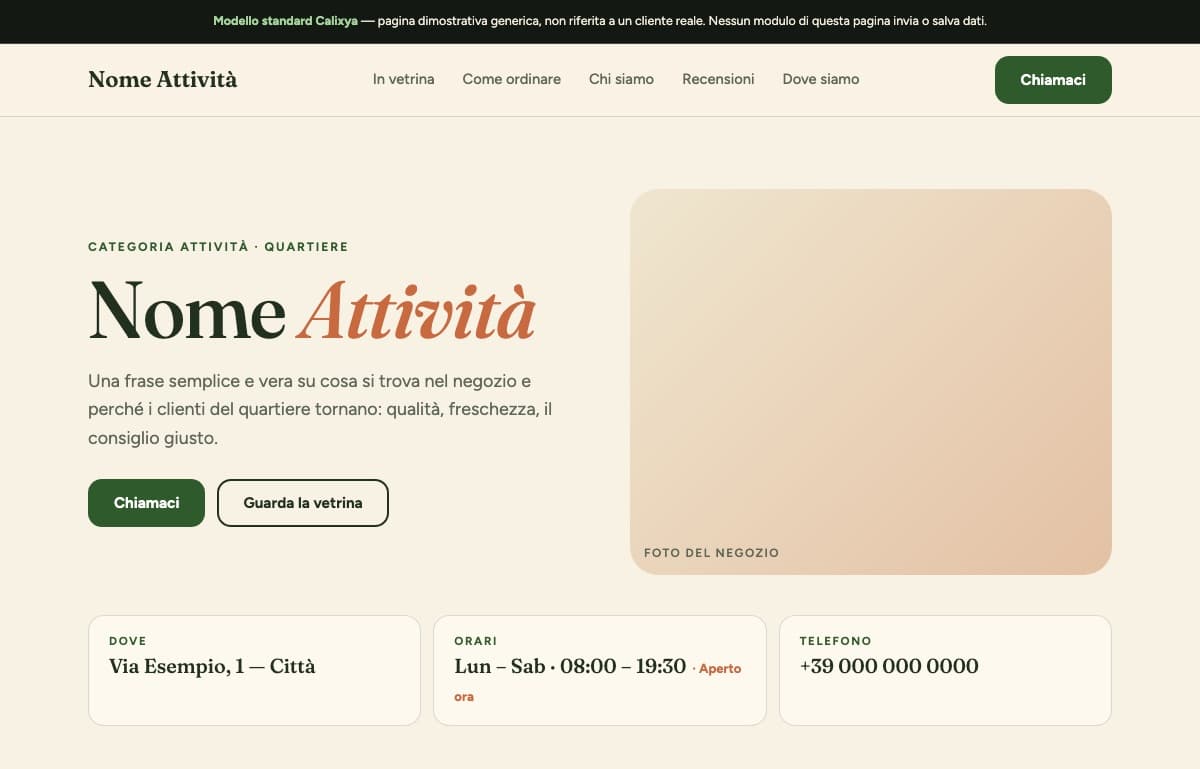This screenshot has width=1200, height=769.
Task: Click the "TELEFONO" card label
Action: click(836, 641)
